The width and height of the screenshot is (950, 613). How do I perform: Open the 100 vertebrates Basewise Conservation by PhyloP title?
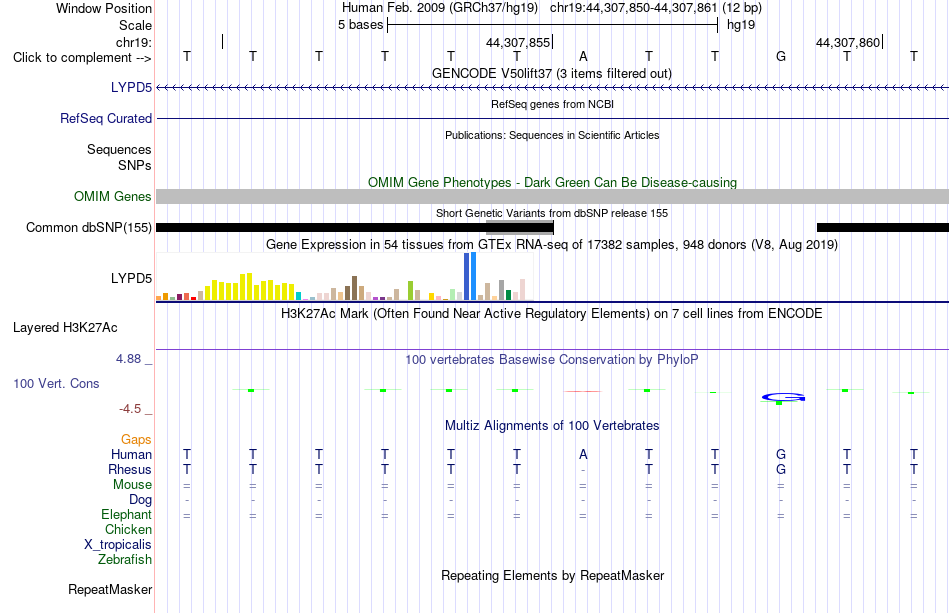point(551,359)
